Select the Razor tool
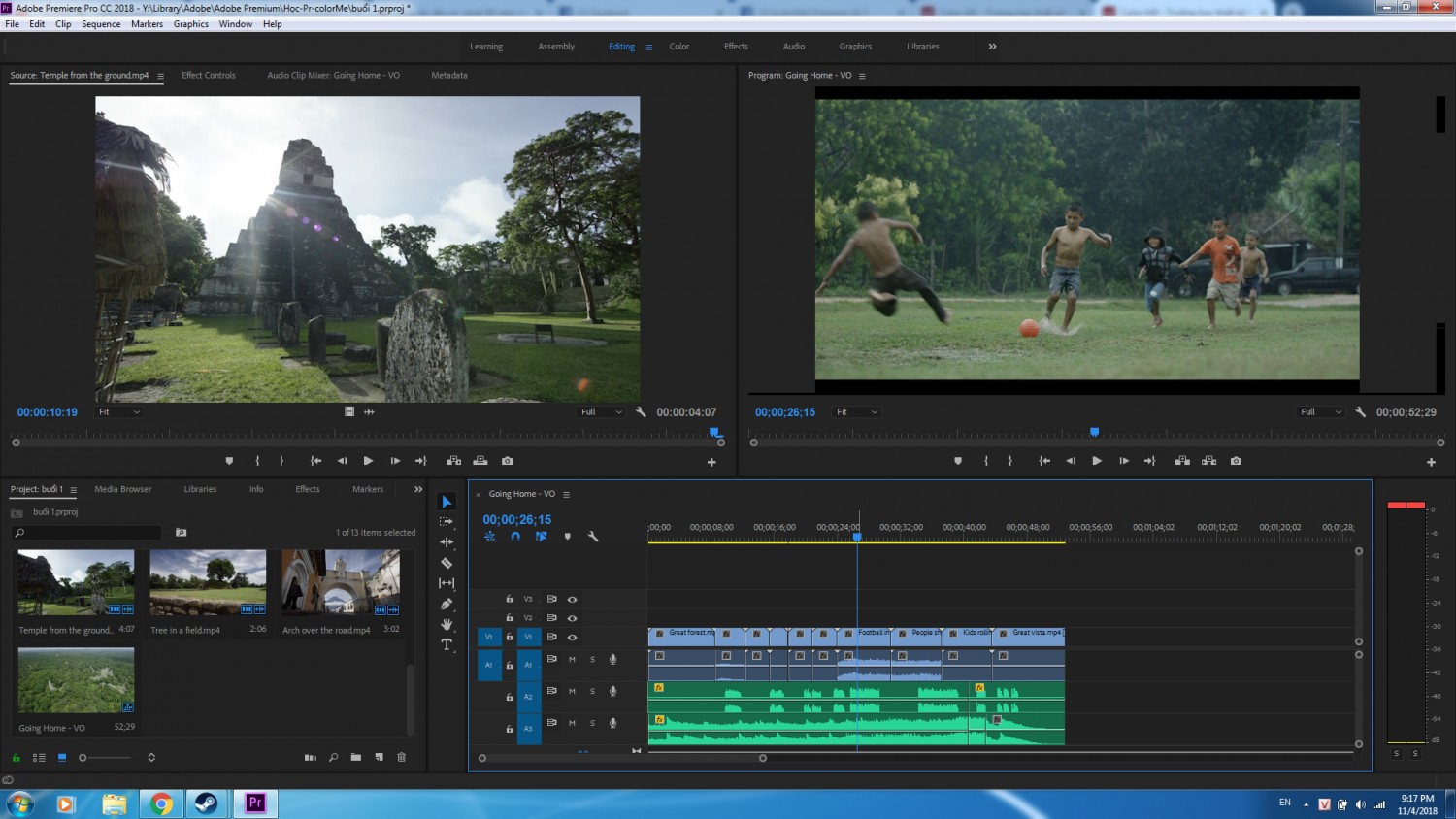This screenshot has width=1456, height=819. pyautogui.click(x=447, y=563)
